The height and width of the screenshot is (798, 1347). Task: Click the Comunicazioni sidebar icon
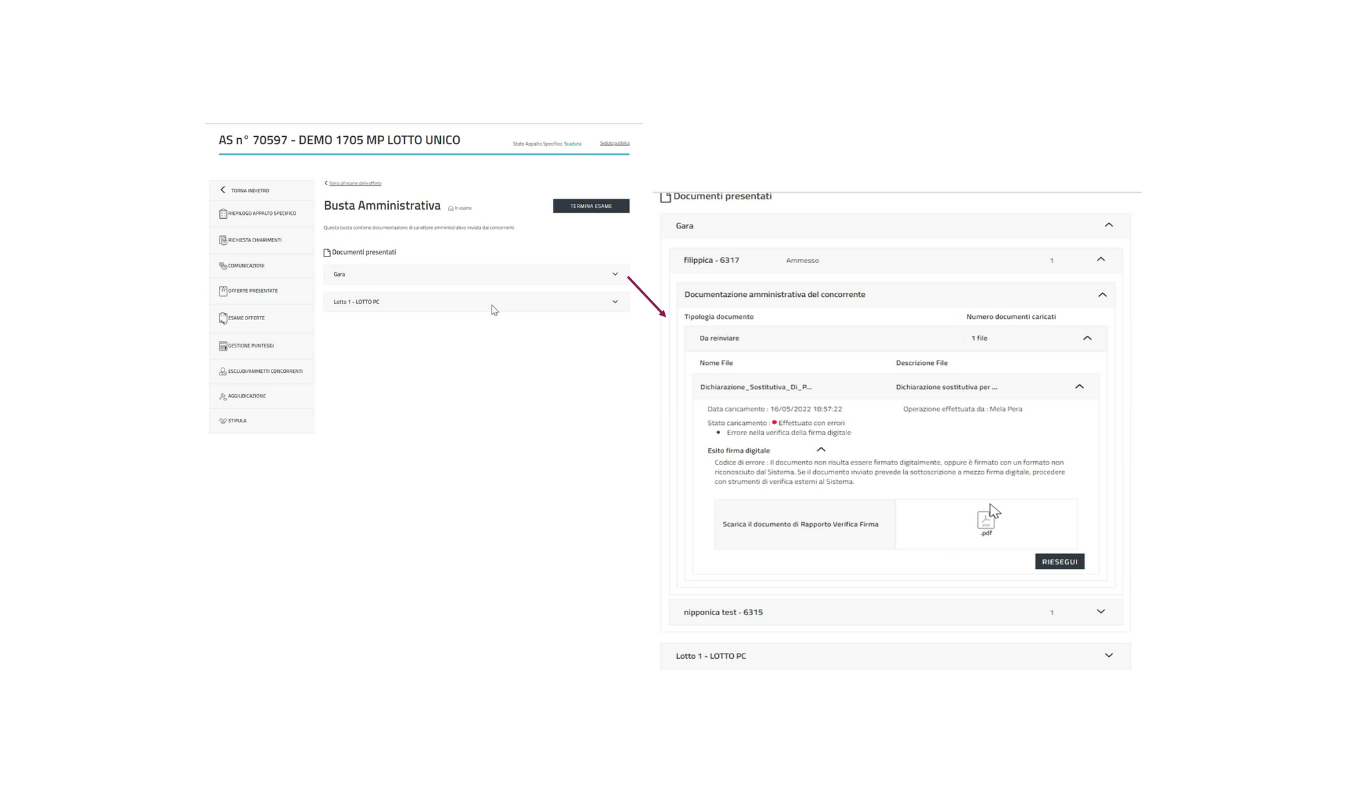pos(223,266)
